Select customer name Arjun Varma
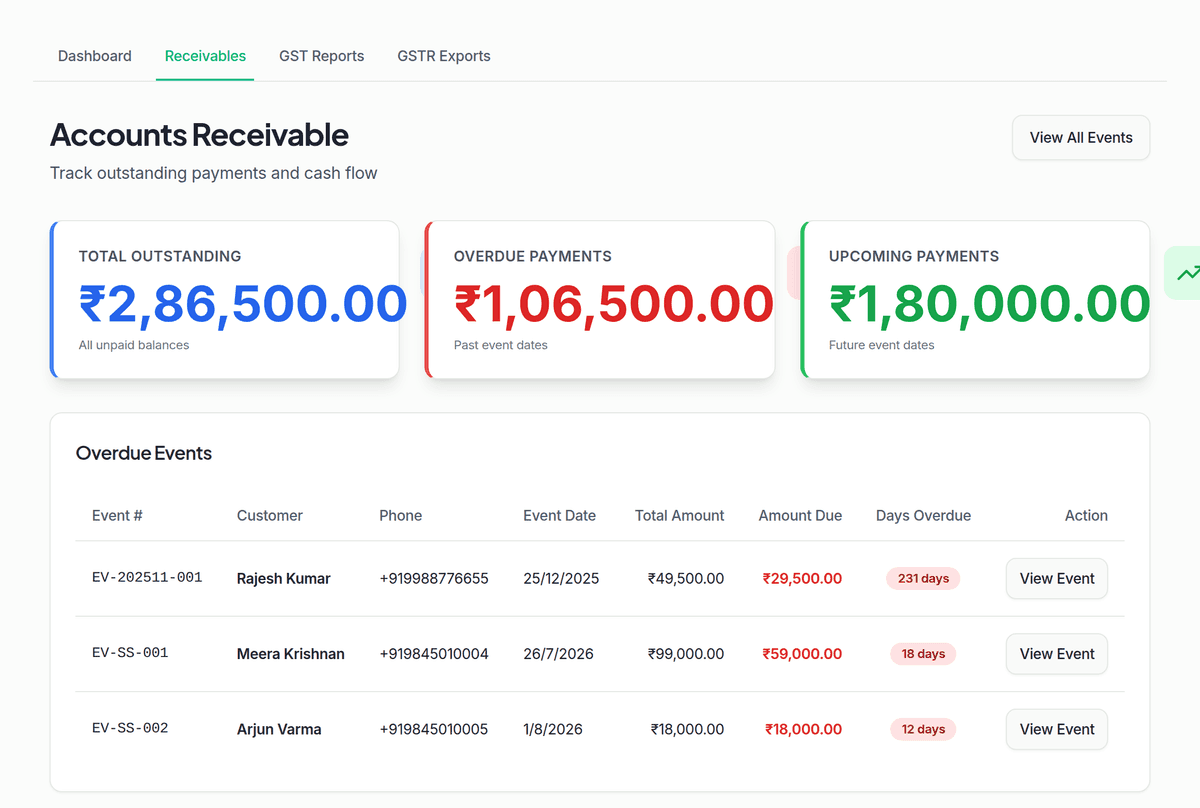The image size is (1200, 808). click(279, 729)
